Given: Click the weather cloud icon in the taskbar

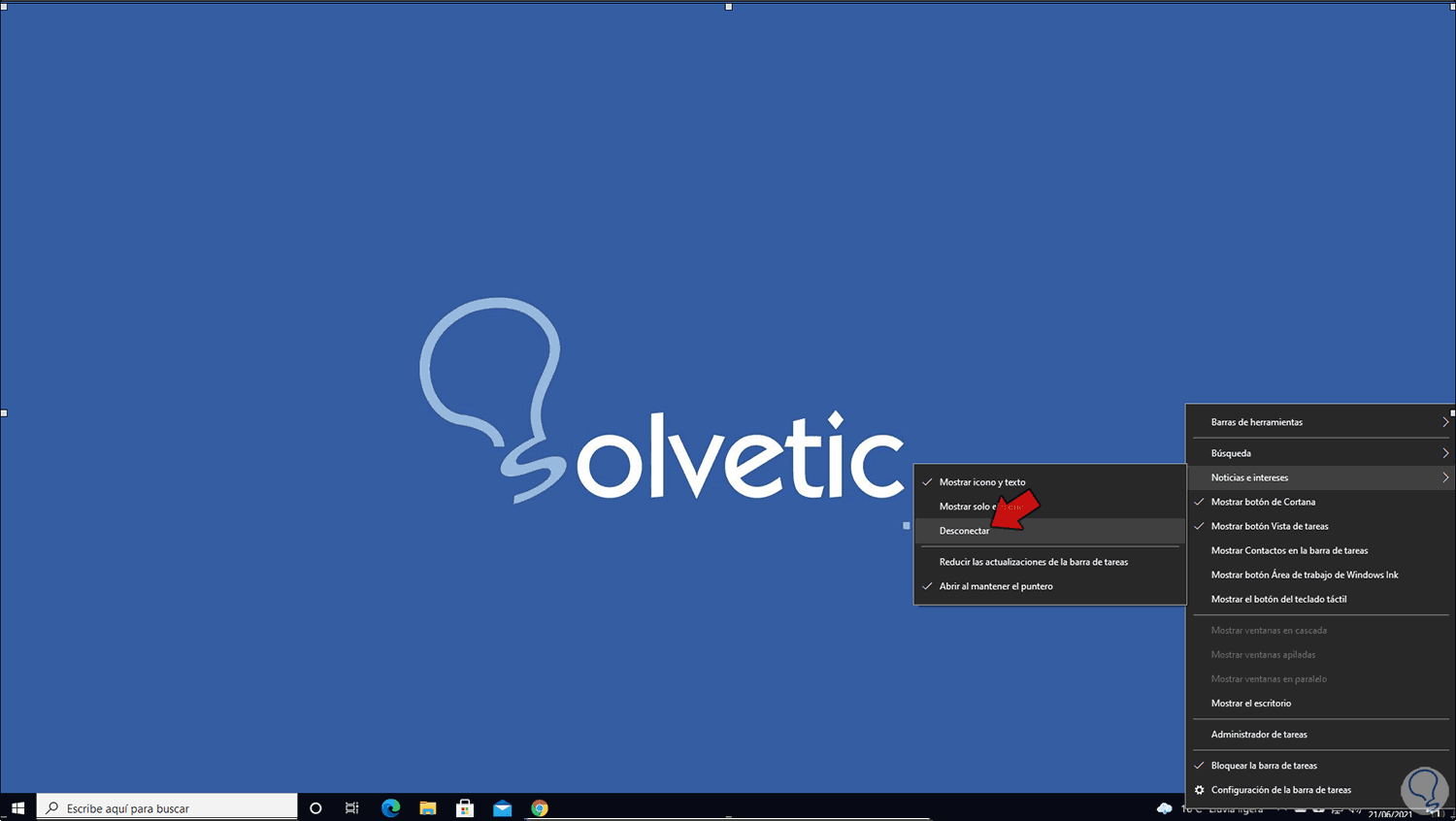Looking at the screenshot, I should [x=1165, y=808].
